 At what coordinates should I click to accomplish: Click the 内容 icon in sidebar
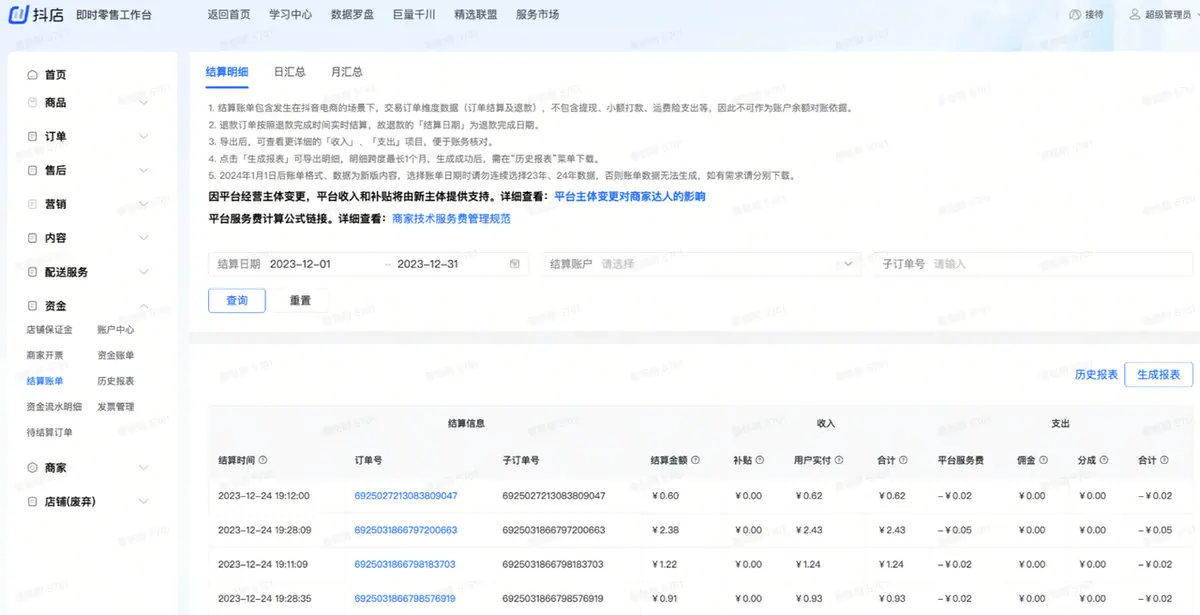tap(33, 238)
